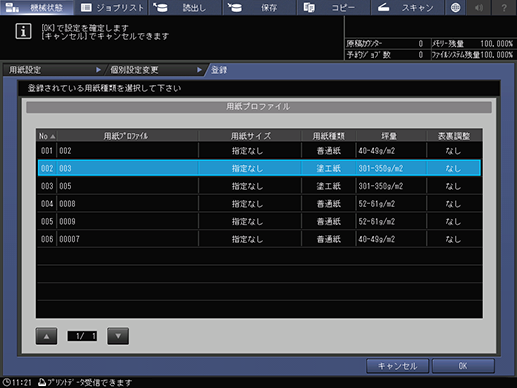Confirm with the OK button
517x388 pixels.
point(463,366)
